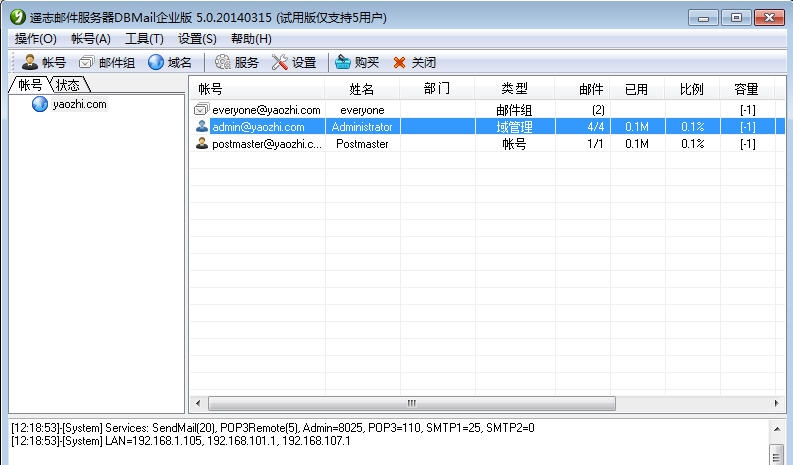Sort by the 类型 column header
Image resolution: width=793 pixels, height=465 pixels.
pos(515,89)
